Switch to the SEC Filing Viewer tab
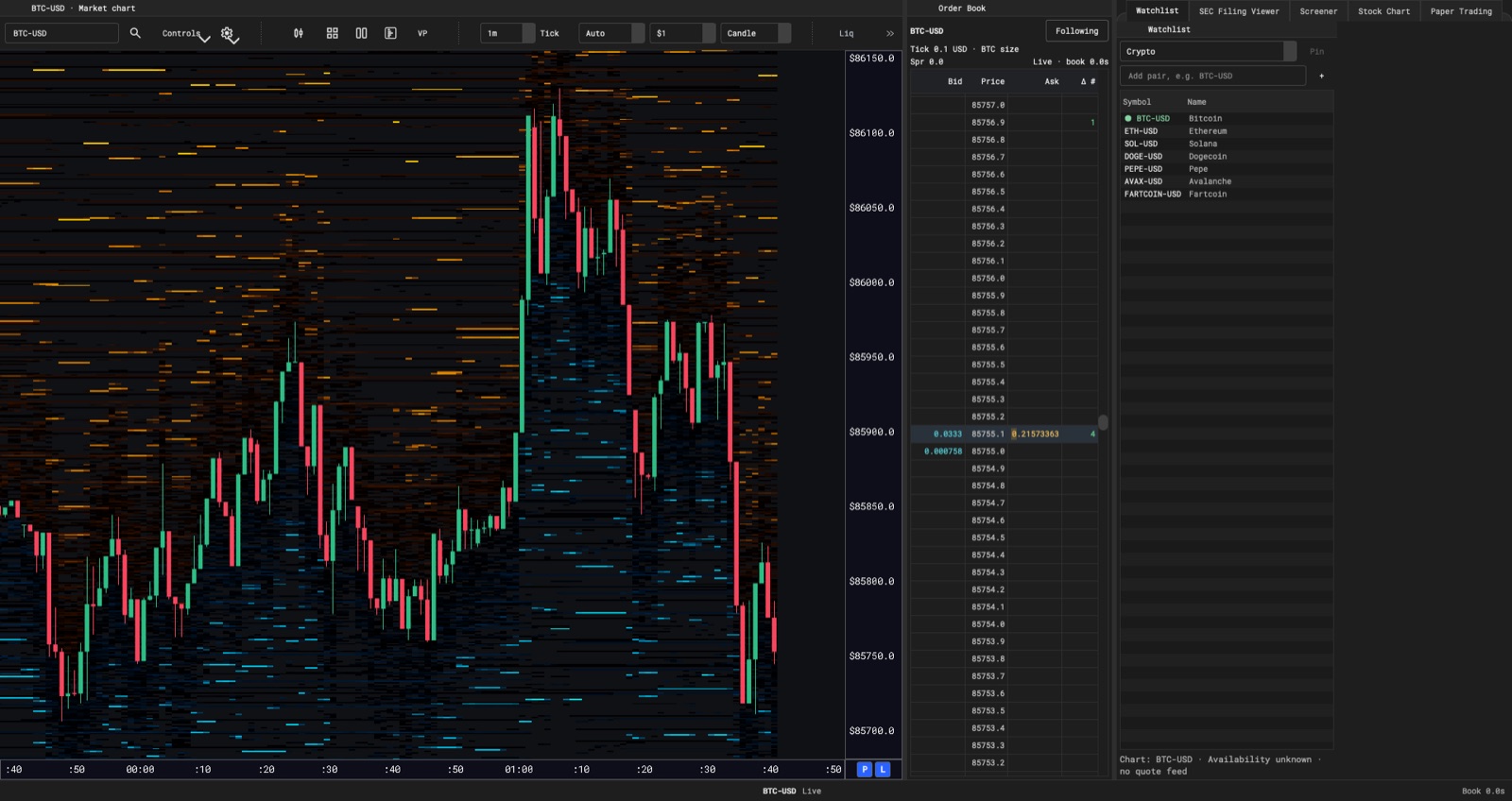This screenshot has width=1512, height=801. (x=1239, y=11)
